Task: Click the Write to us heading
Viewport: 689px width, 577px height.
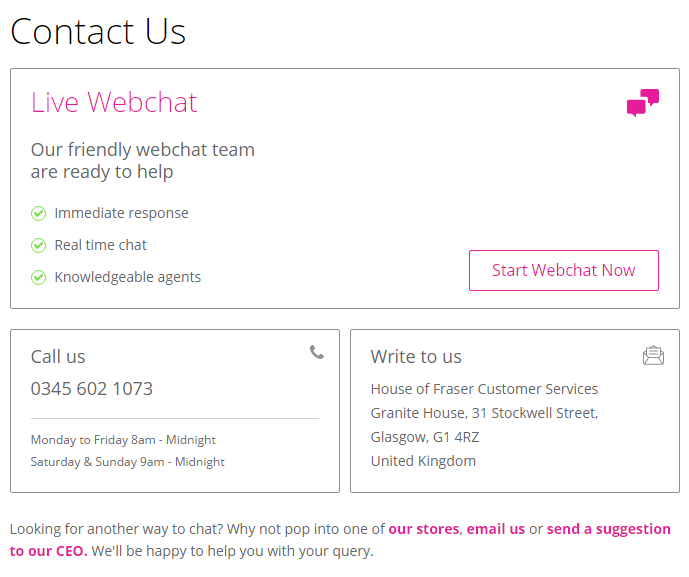Action: coord(416,357)
